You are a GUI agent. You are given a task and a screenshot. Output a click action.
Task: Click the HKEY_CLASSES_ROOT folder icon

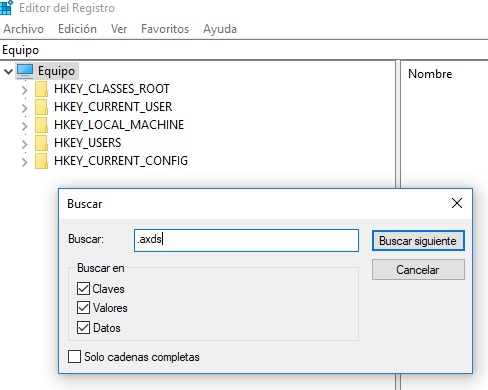click(x=41, y=89)
